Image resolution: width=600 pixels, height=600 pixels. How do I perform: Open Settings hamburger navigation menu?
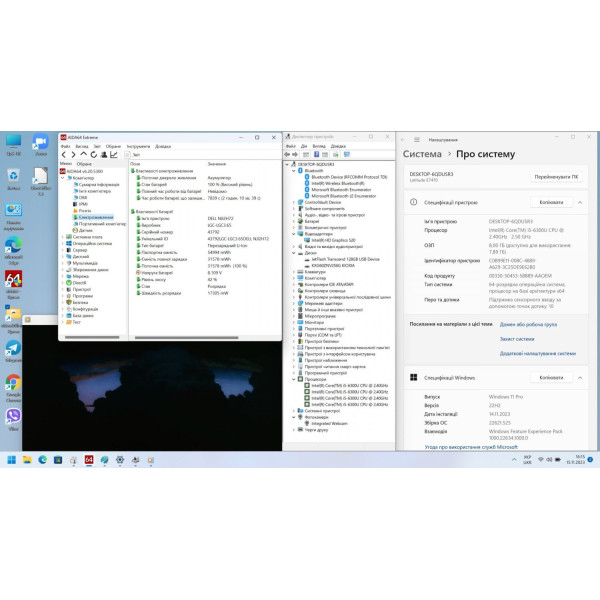click(417, 140)
